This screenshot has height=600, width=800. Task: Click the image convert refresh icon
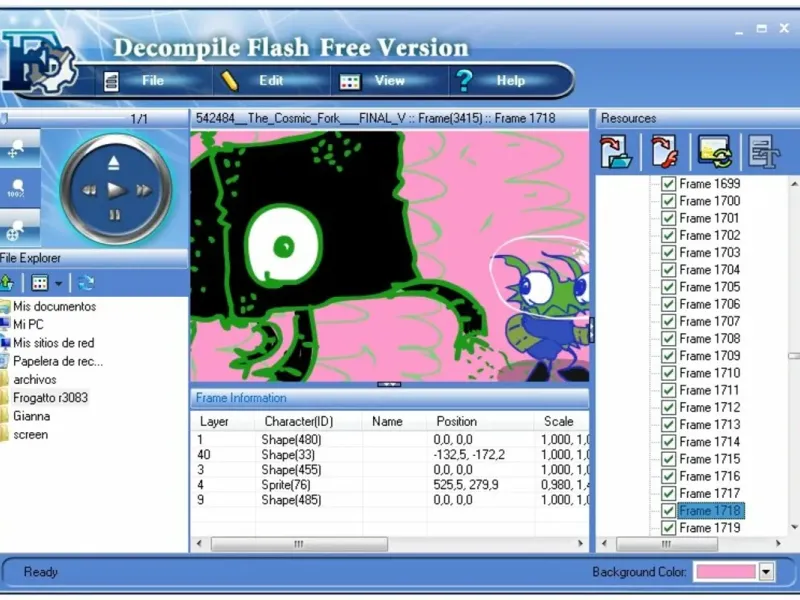(714, 152)
